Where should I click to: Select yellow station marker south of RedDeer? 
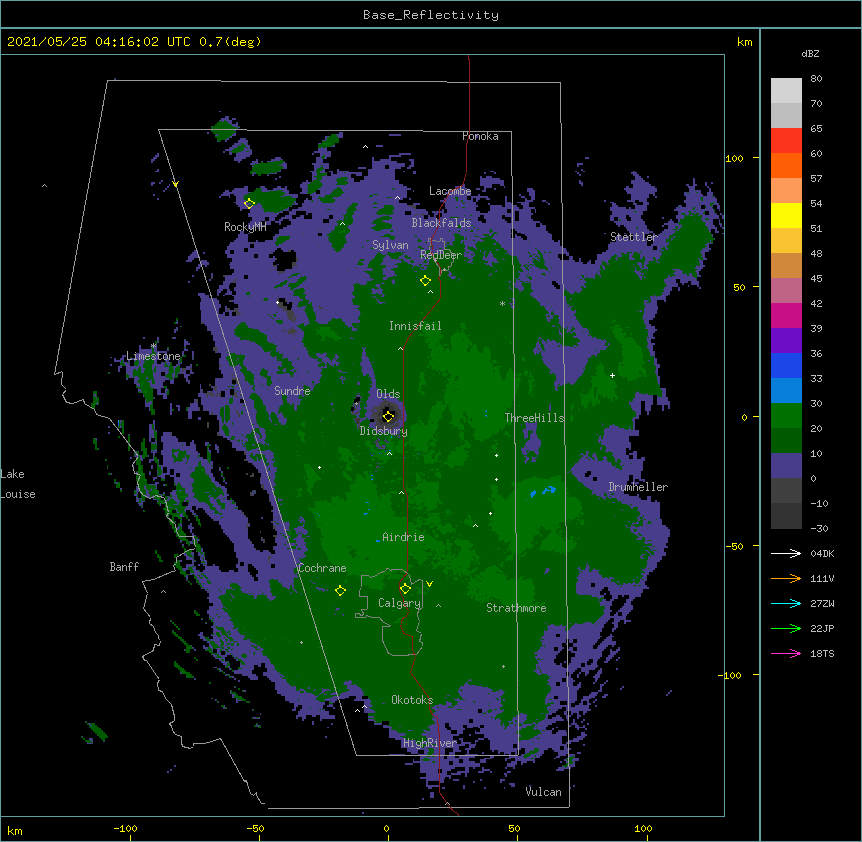click(425, 281)
